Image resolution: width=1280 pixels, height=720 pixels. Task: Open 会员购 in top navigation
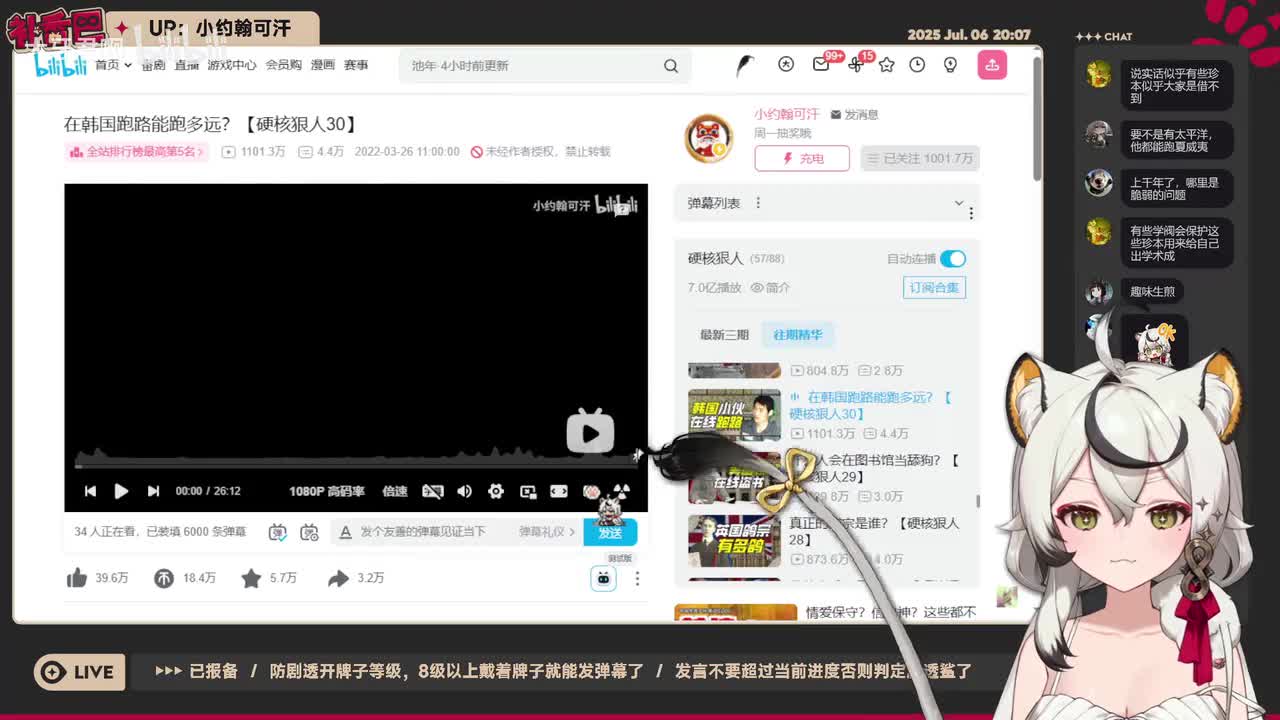(283, 65)
